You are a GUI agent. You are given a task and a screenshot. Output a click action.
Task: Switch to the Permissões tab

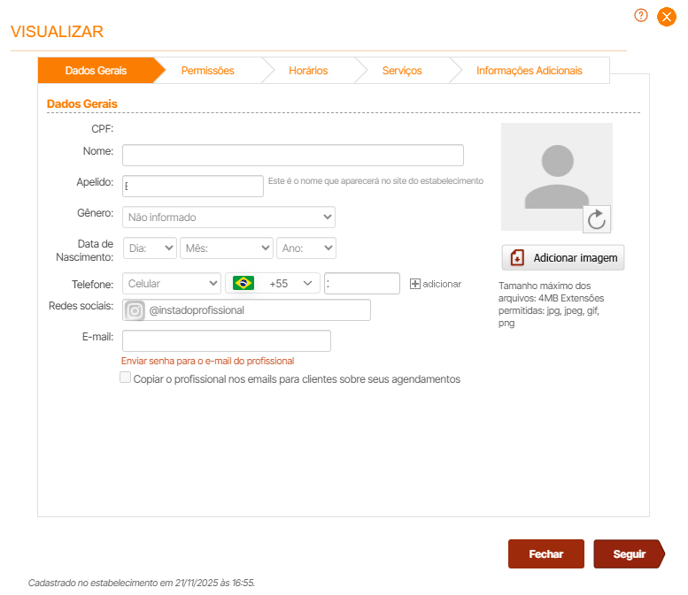click(x=207, y=71)
